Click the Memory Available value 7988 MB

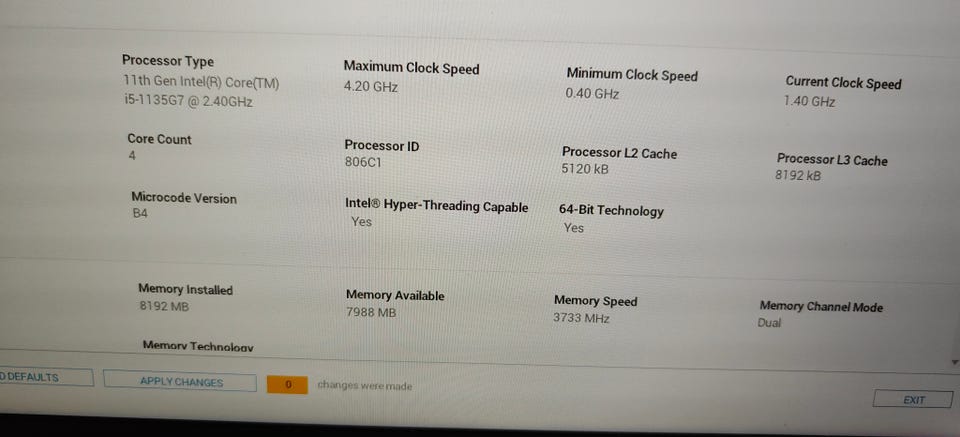pos(371,313)
